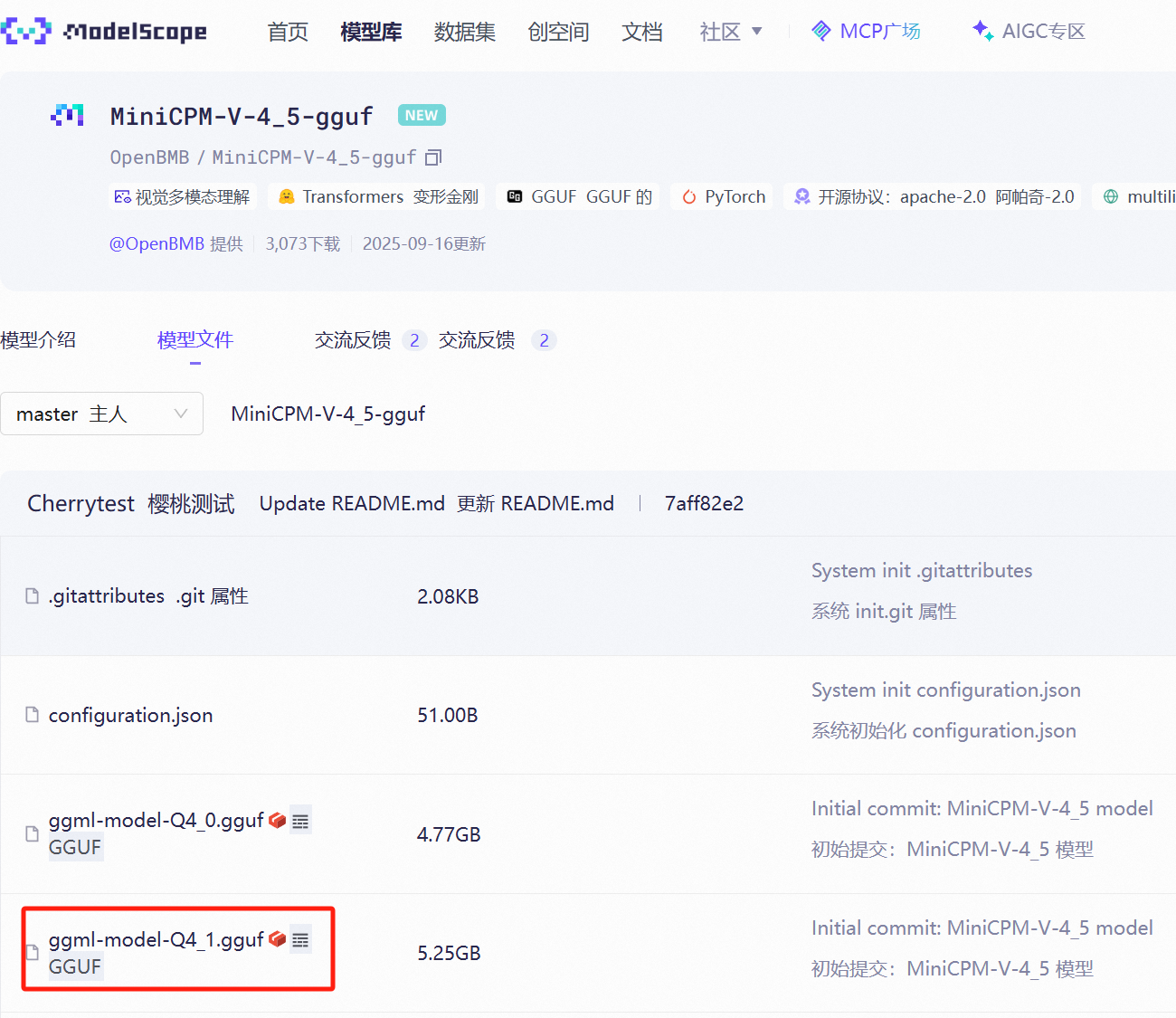Click the 视觉多模态理解 tag icon

click(122, 196)
